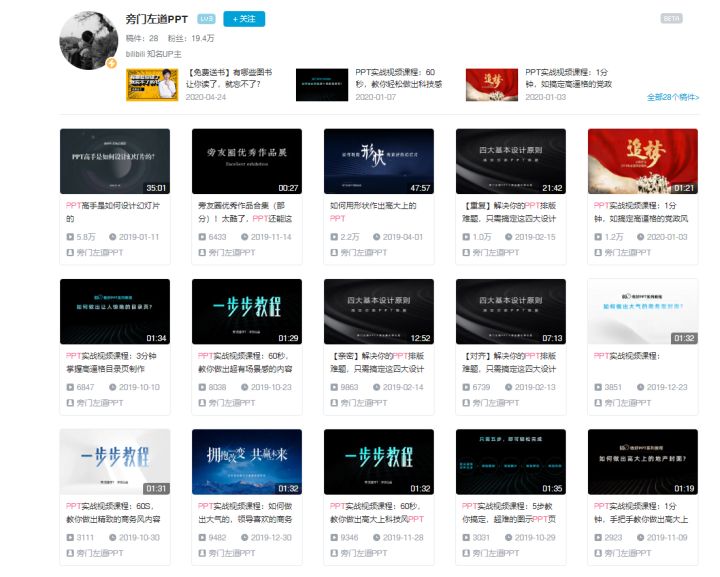Viewport: 720px width, 577px height.
Task: Open the 免费送书 featured video thumbnail
Action: (152, 84)
